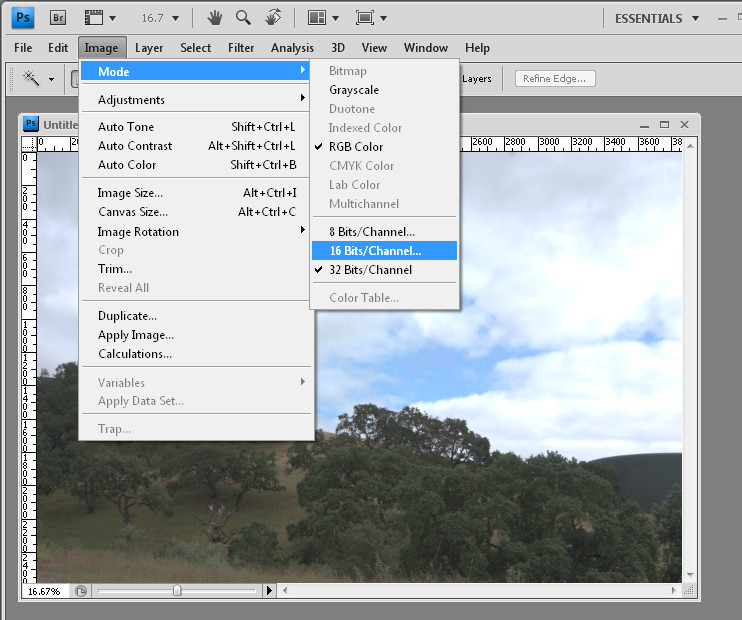Open the Layer menu

pyautogui.click(x=149, y=48)
